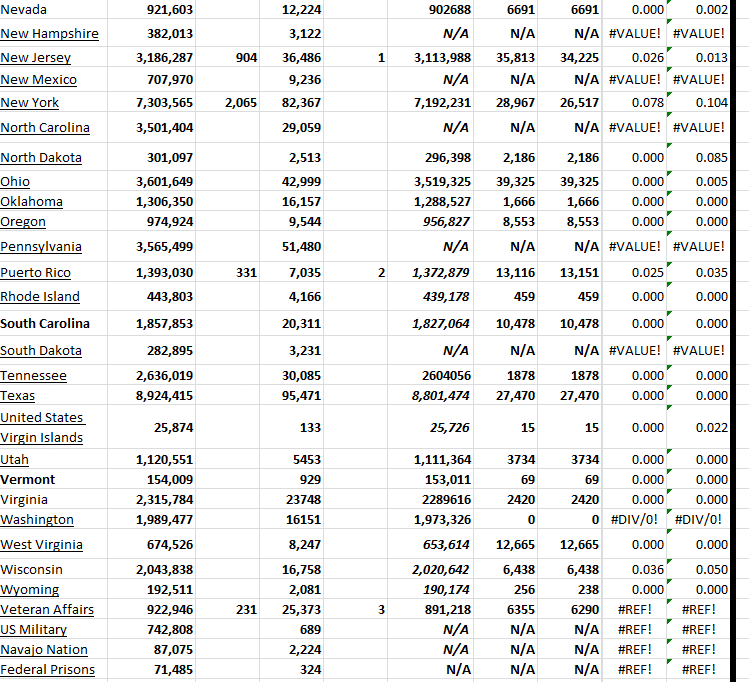Select cell 8,924,415 in Texas row
This screenshot has width=749, height=682.
pos(151,395)
